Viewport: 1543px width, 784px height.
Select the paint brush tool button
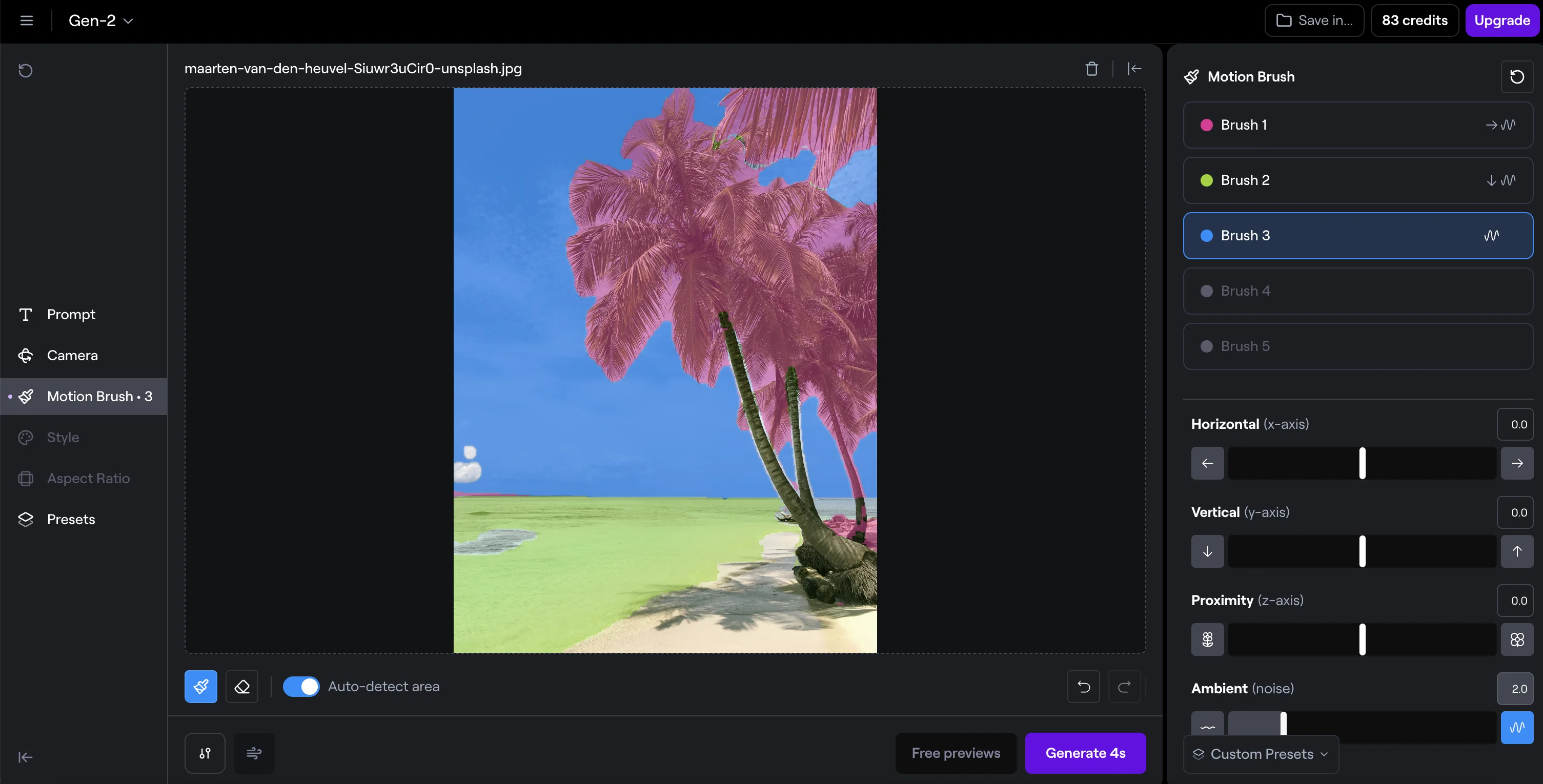(x=200, y=686)
